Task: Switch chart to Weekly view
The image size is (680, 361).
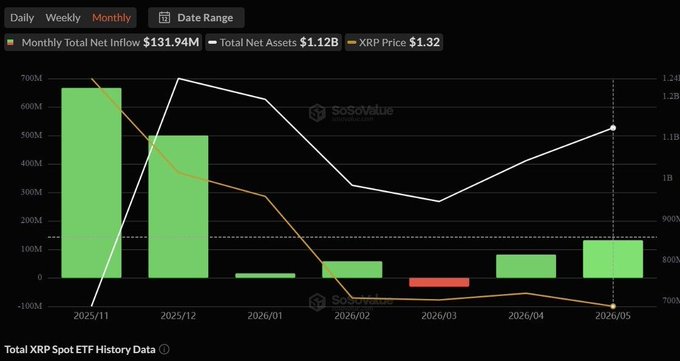Action: [x=63, y=18]
